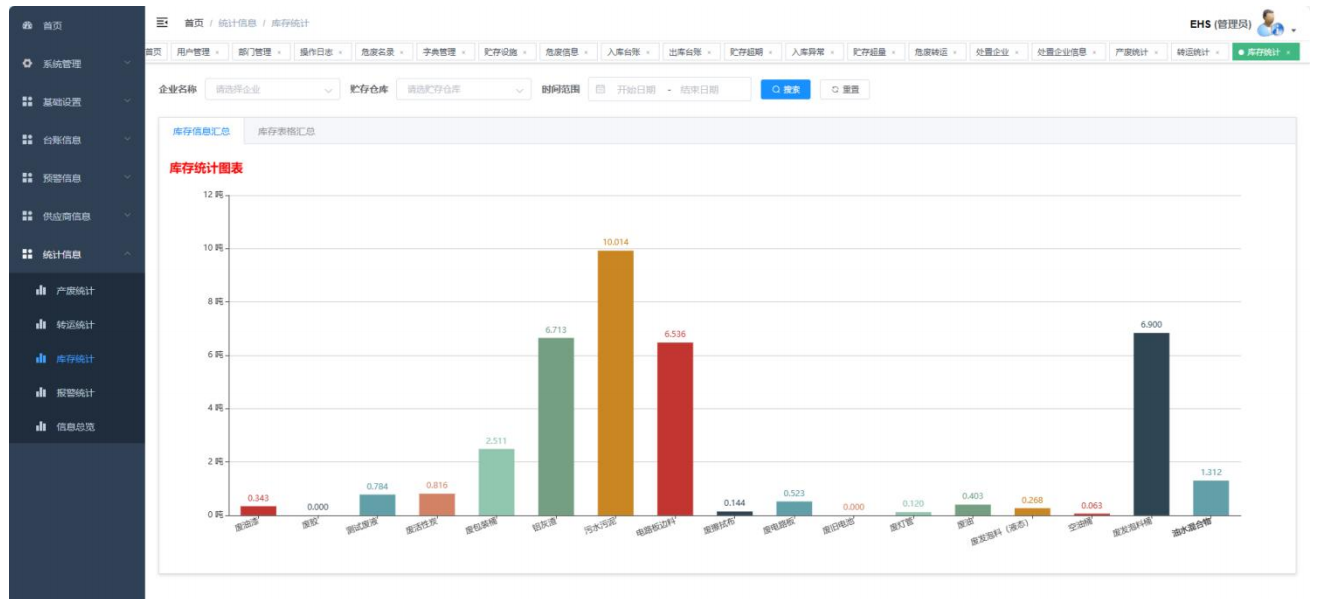Switch to the 产废统计 top tab
Screen dimensions: 1324x599
pyautogui.click(x=1138, y=52)
